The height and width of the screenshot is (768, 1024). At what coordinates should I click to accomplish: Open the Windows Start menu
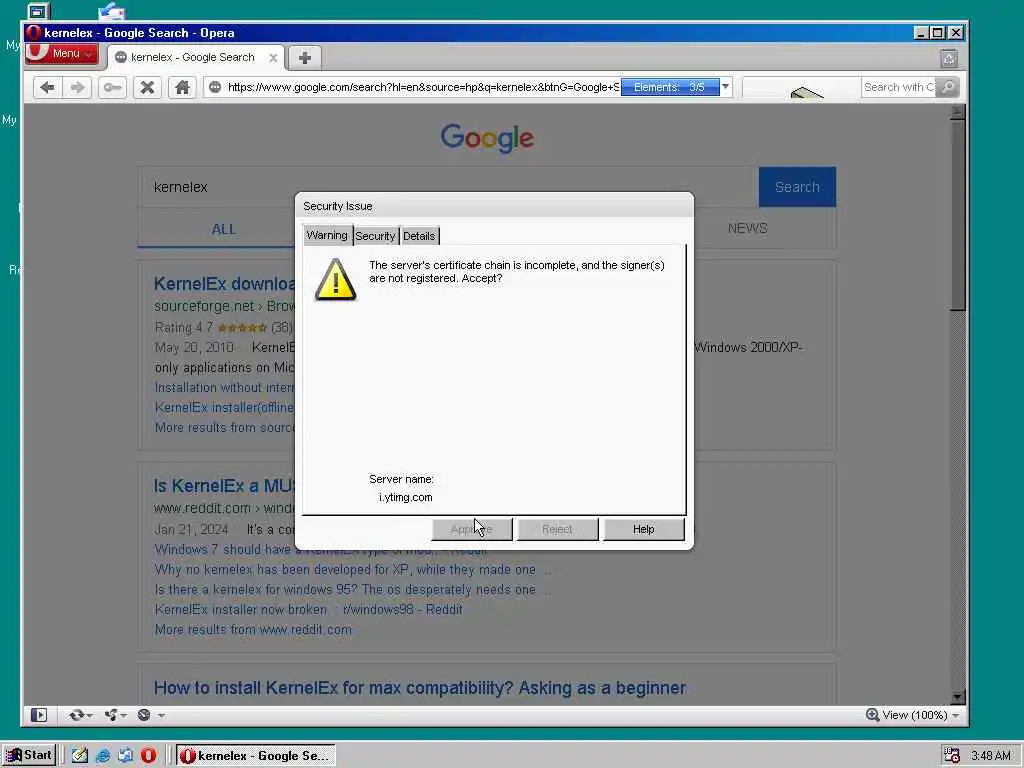coord(29,755)
